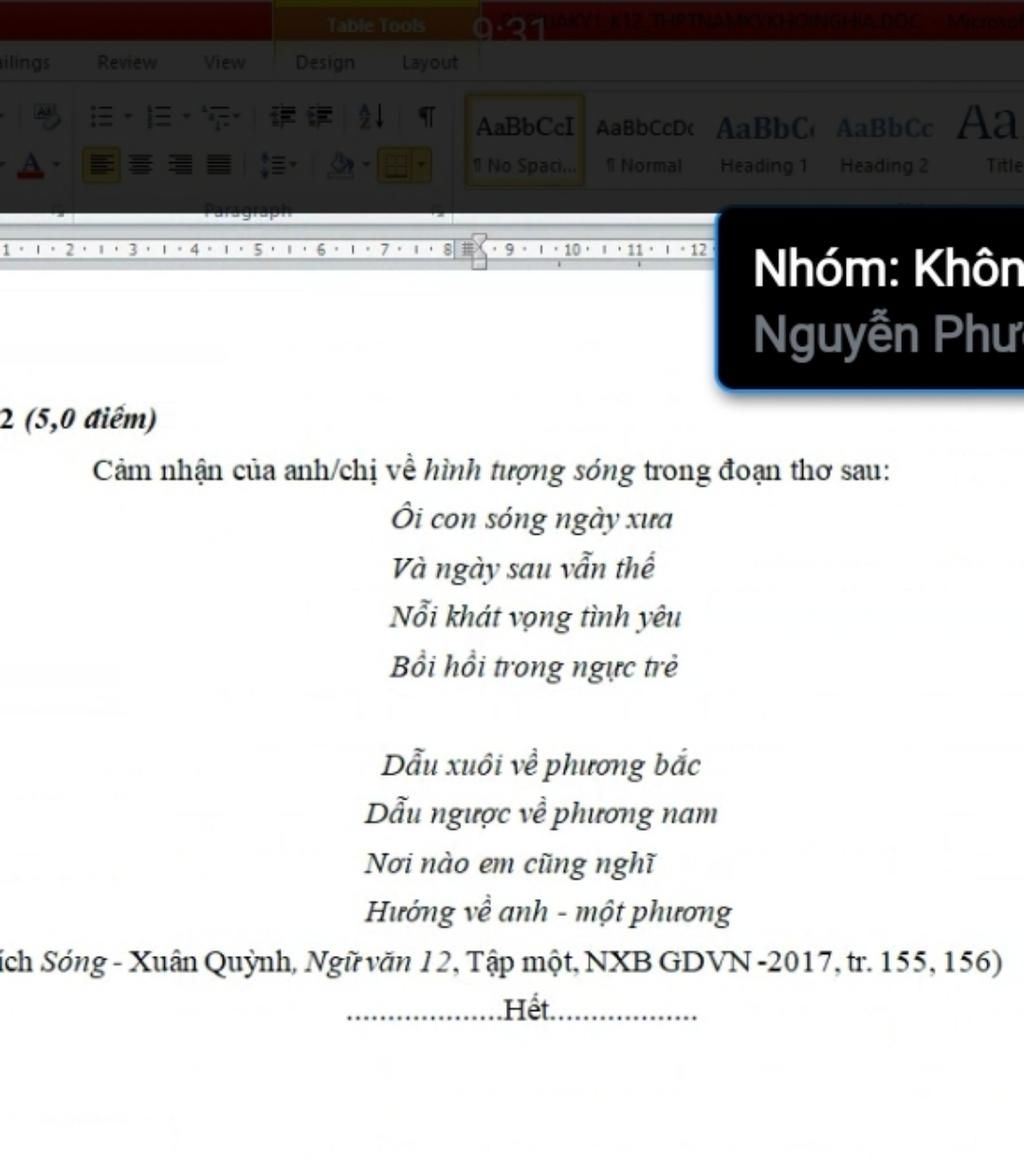Click the Sóng - Xuân Quỳnh citation line
This screenshot has height=1159, width=1024.
[x=501, y=962]
